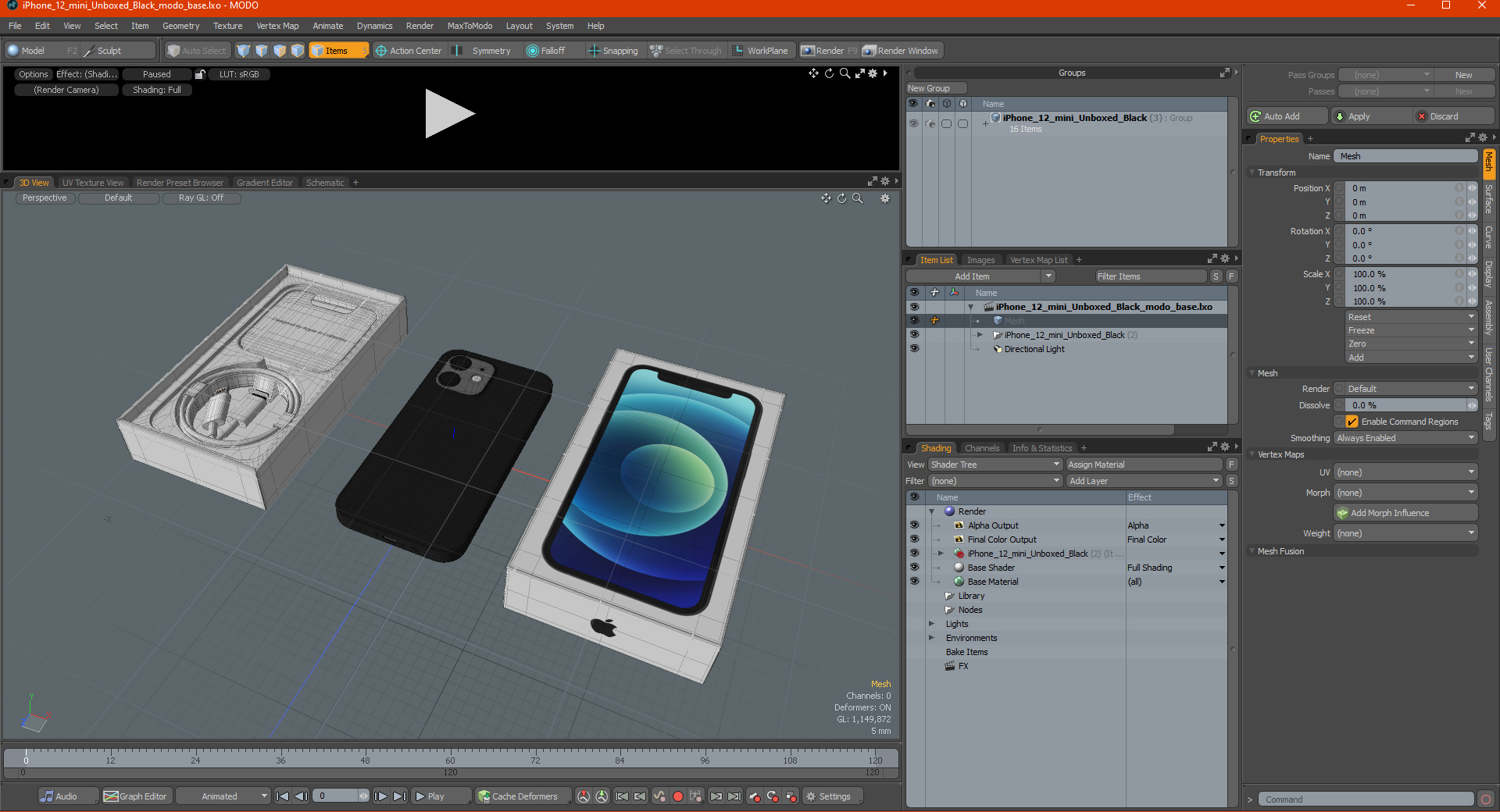The image size is (1500, 812).
Task: Switch to UV Texture View tab
Action: tap(93, 183)
